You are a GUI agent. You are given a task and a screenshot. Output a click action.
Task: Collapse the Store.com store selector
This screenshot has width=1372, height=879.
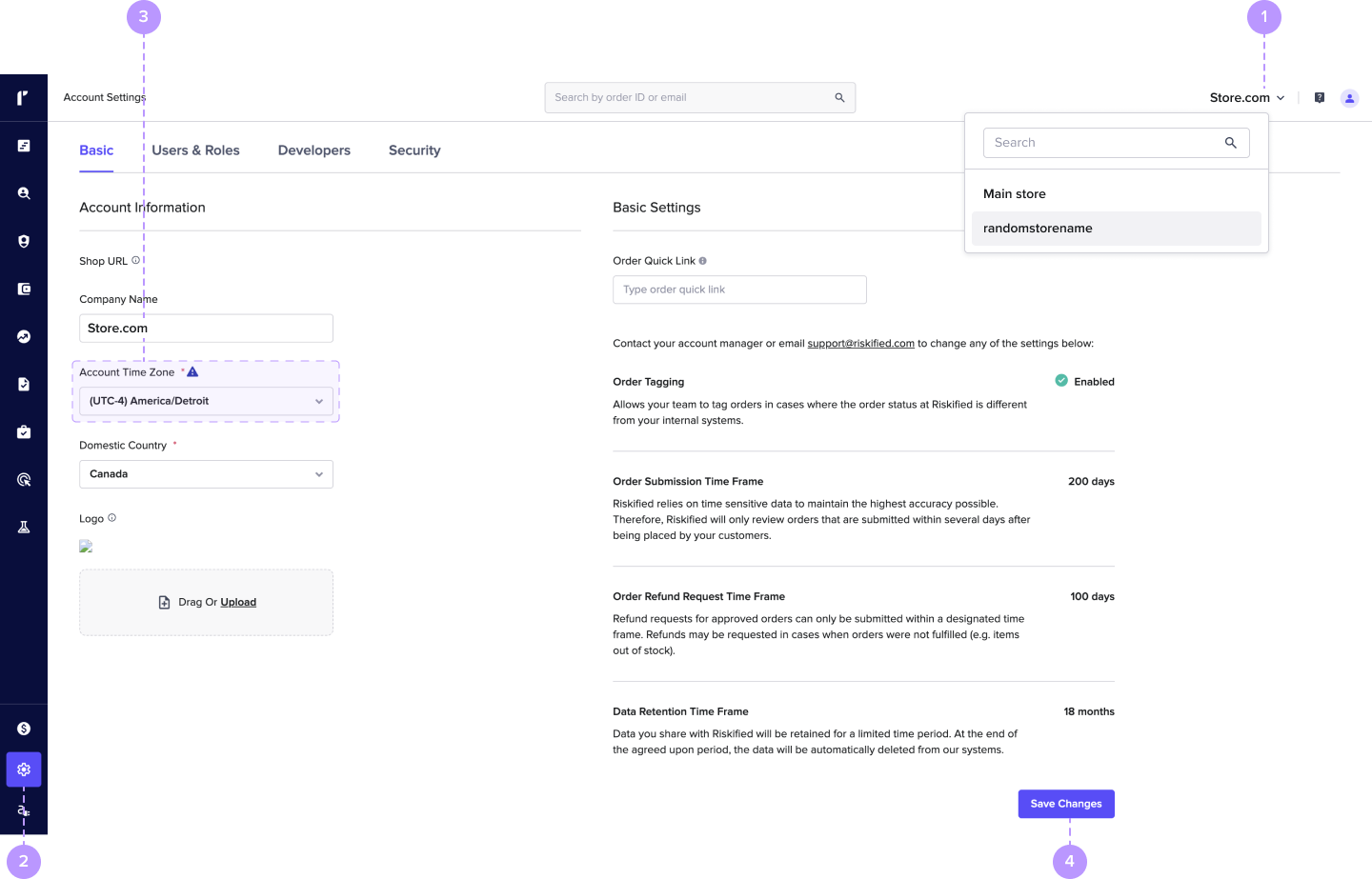1247,98
